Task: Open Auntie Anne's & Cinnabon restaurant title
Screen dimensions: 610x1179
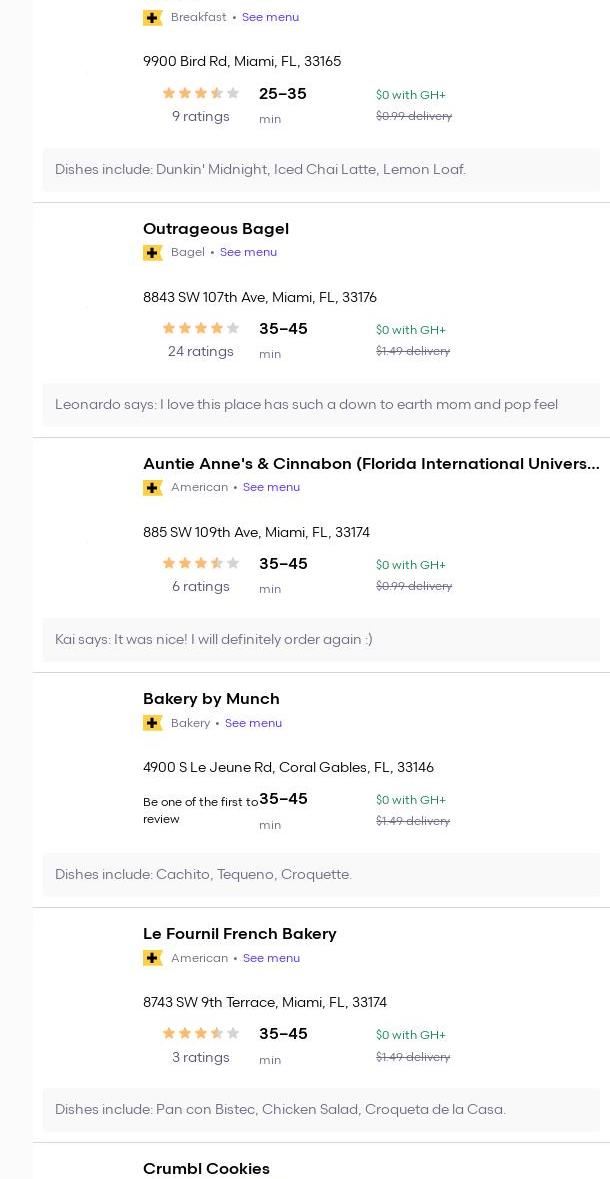Action: [371, 463]
